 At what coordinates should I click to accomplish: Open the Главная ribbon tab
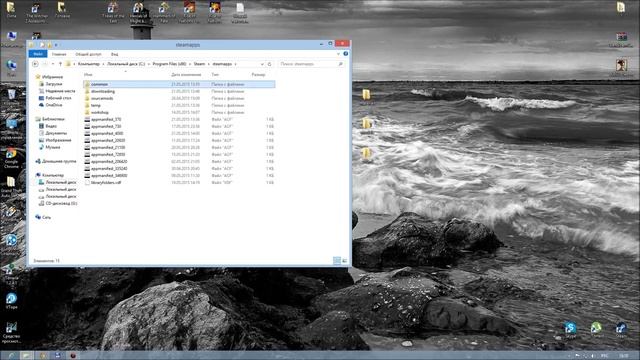point(59,54)
